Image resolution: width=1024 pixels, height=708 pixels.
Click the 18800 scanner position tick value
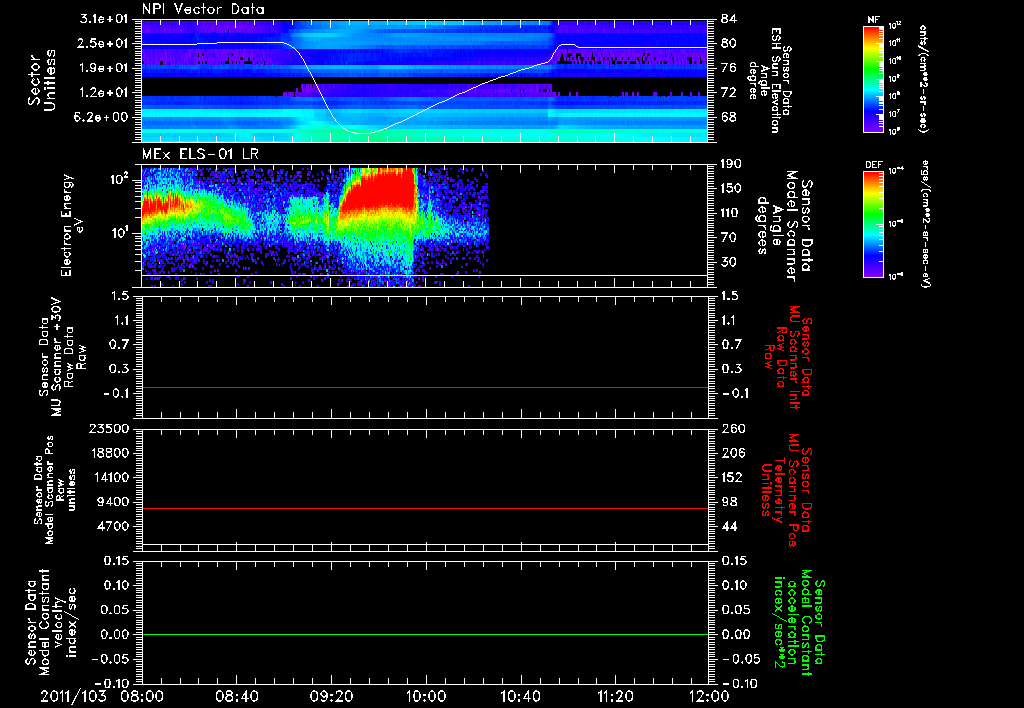(x=109, y=453)
